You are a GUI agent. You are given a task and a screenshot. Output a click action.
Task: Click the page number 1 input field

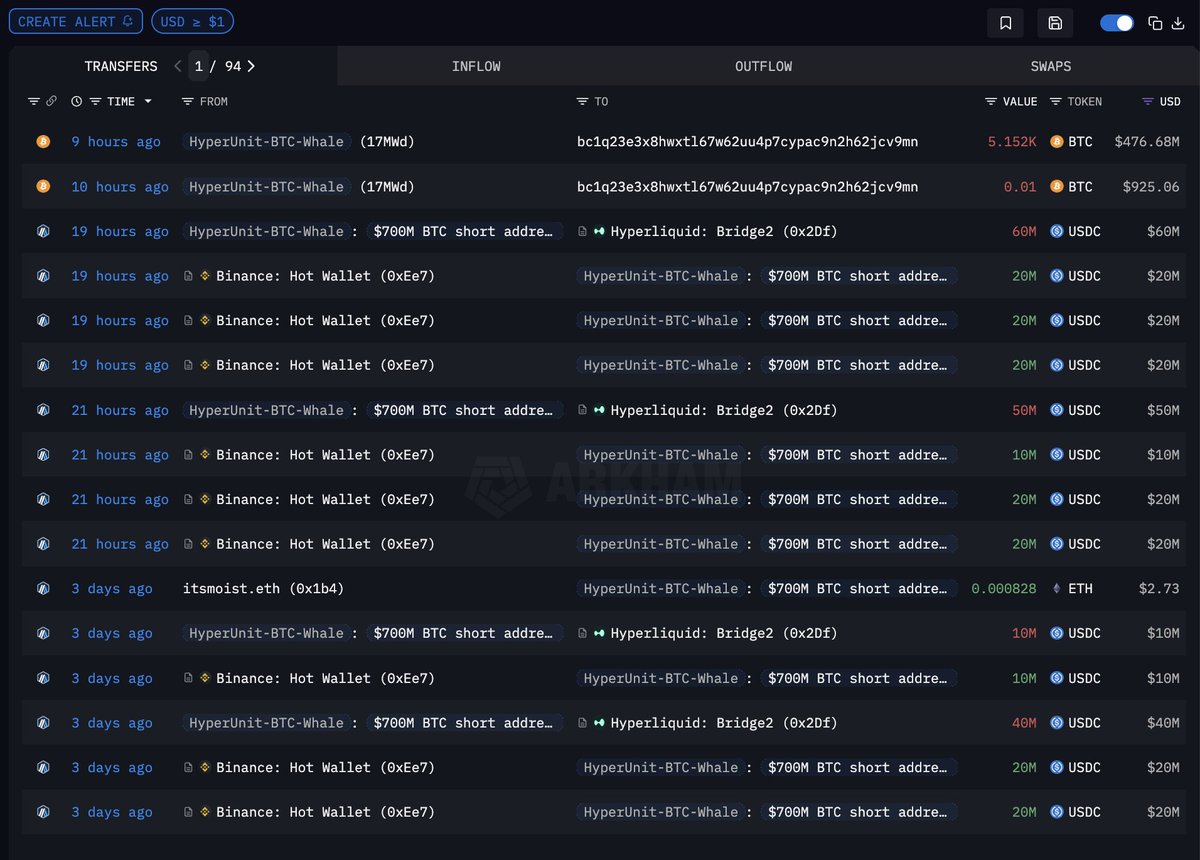coord(199,66)
